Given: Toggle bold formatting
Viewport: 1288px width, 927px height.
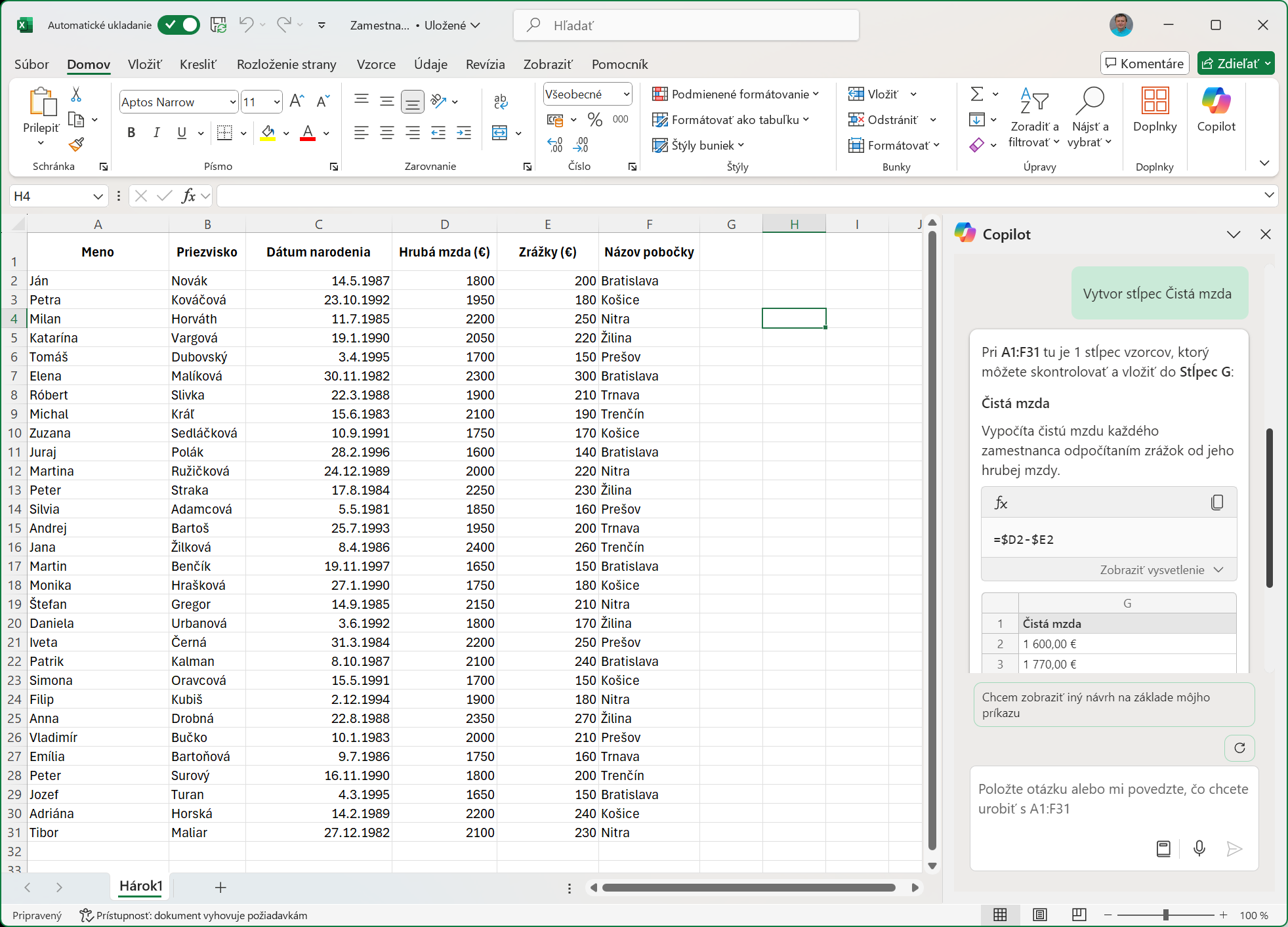Looking at the screenshot, I should 131,133.
